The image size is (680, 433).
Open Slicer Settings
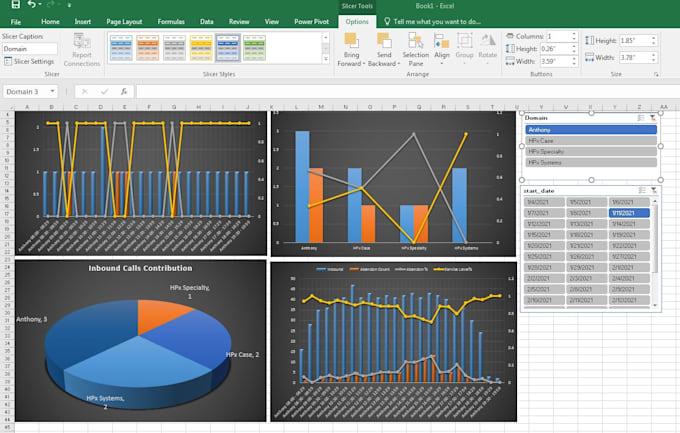tap(29, 62)
